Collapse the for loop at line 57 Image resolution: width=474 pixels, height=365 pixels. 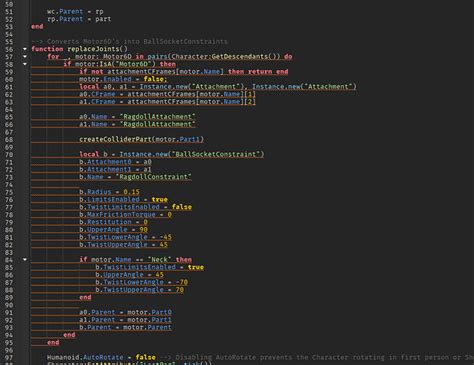(25, 56)
